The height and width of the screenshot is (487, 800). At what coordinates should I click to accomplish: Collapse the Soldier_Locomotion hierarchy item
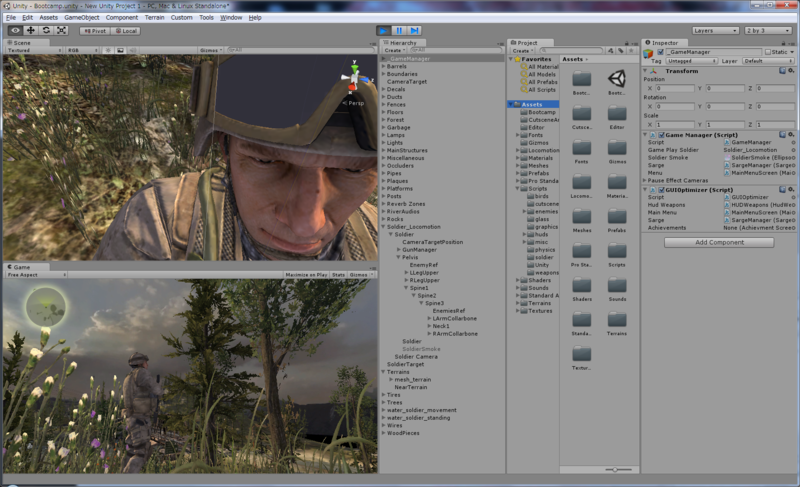pos(384,227)
